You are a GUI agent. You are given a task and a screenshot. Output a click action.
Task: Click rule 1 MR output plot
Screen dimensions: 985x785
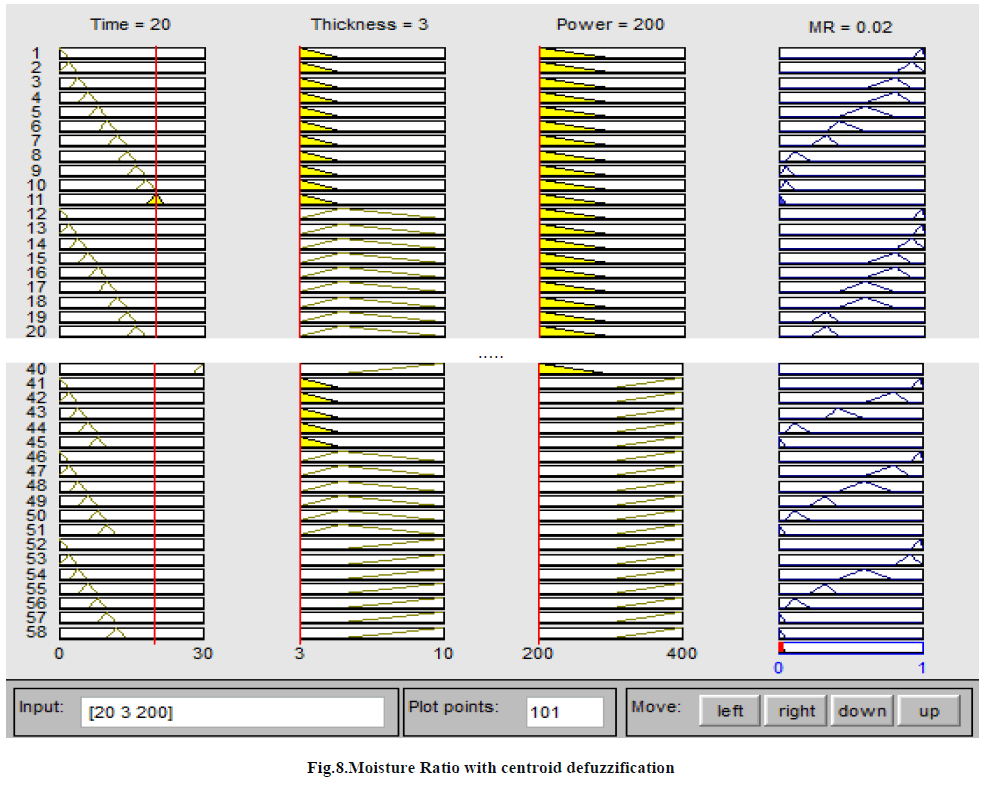coord(852,53)
